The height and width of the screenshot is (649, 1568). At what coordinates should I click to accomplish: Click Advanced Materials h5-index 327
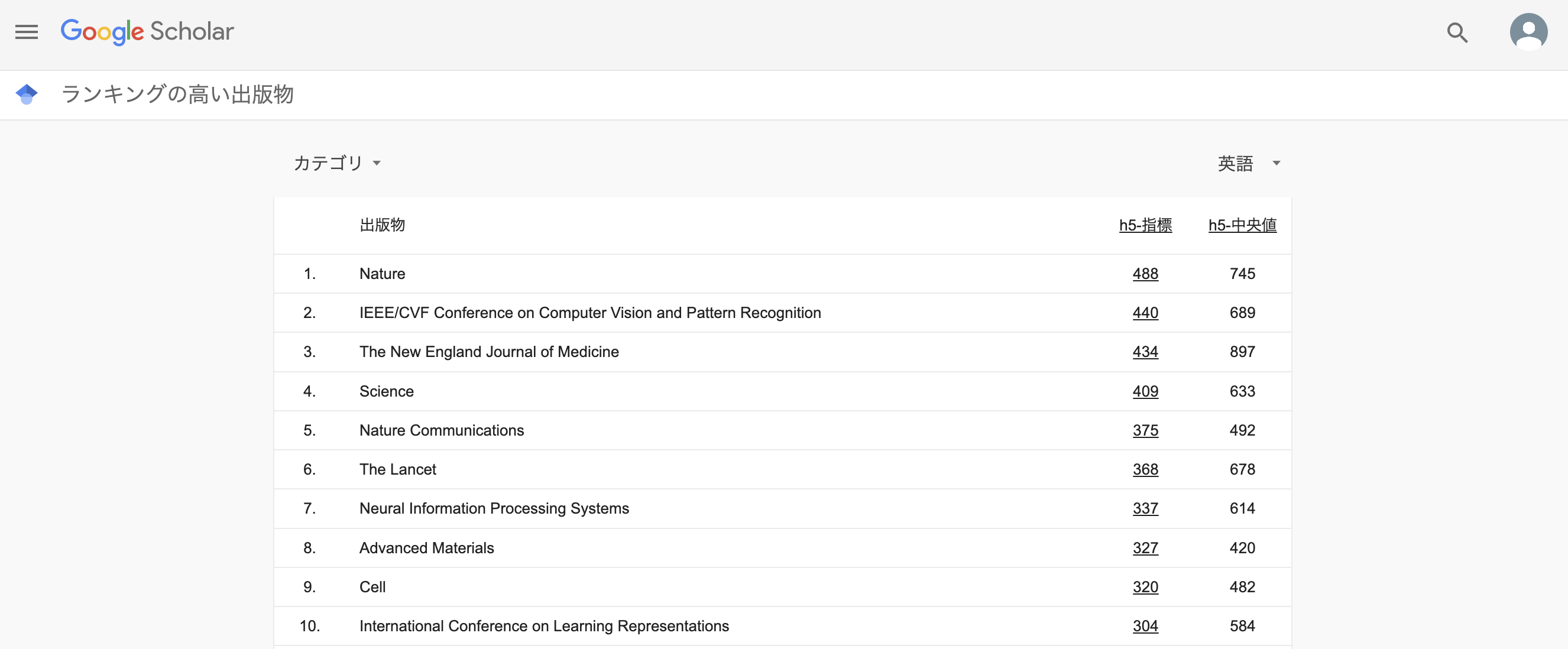1145,547
